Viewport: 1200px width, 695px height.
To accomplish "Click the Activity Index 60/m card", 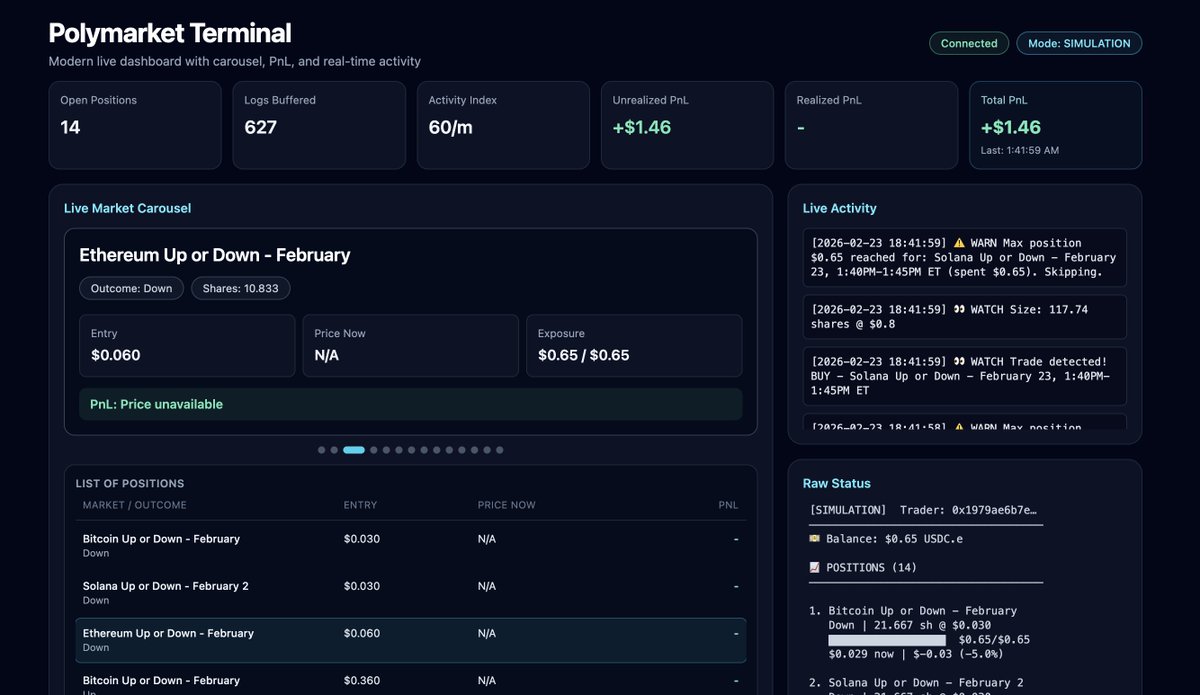I will pos(503,125).
